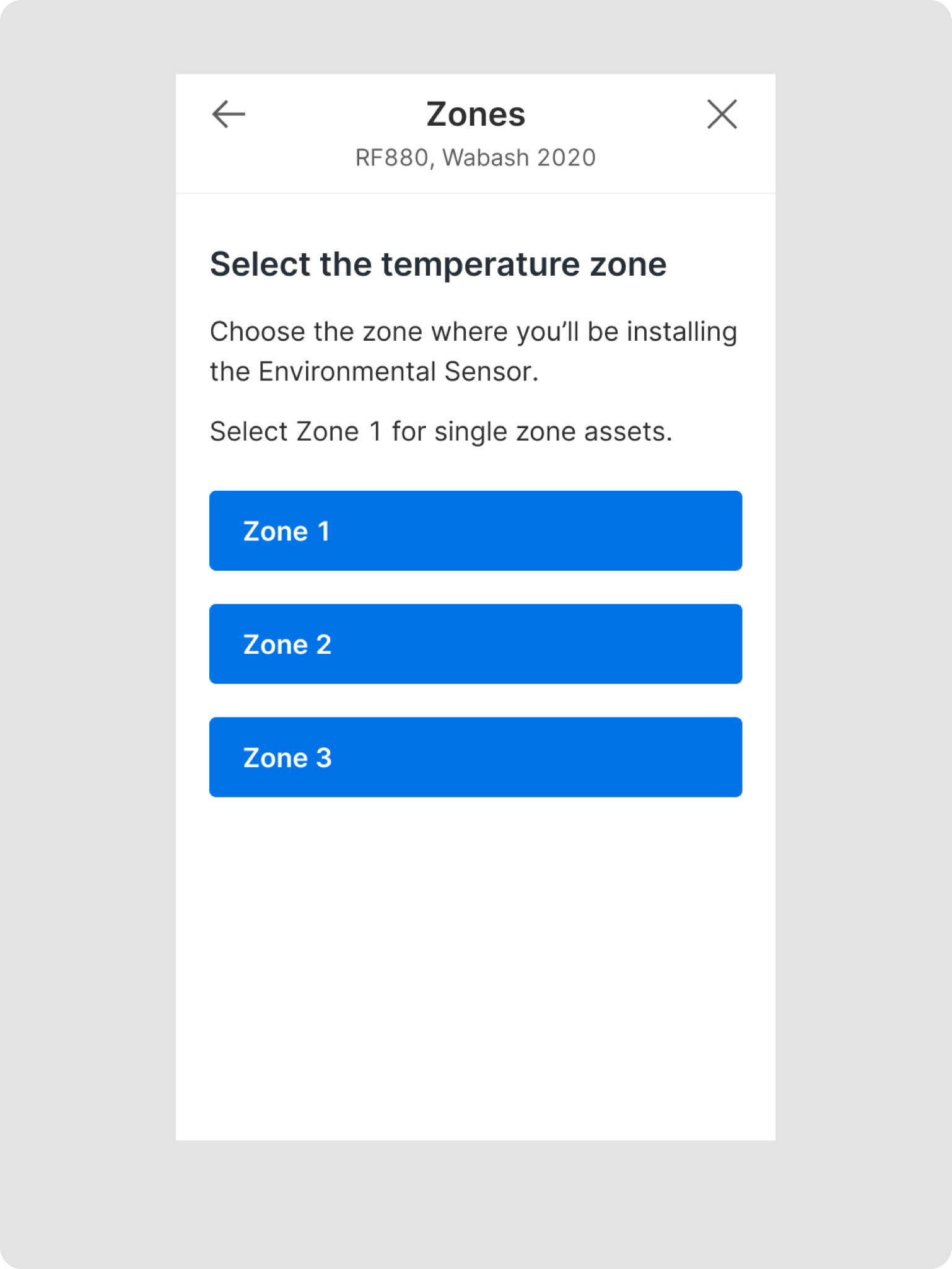Click empty white area below Zone 3

click(475, 967)
